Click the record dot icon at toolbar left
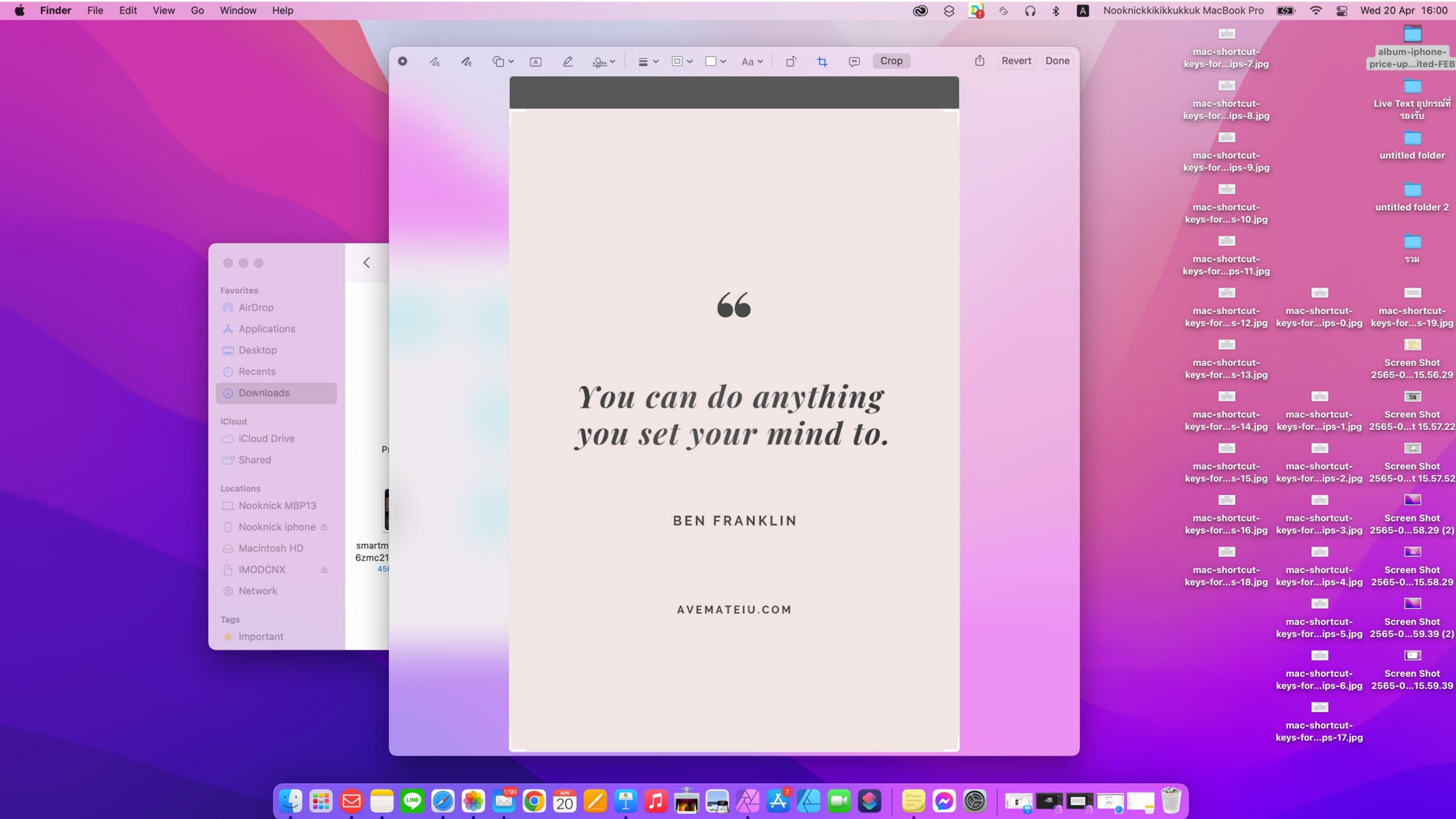This screenshot has height=819, width=1456. [x=403, y=61]
